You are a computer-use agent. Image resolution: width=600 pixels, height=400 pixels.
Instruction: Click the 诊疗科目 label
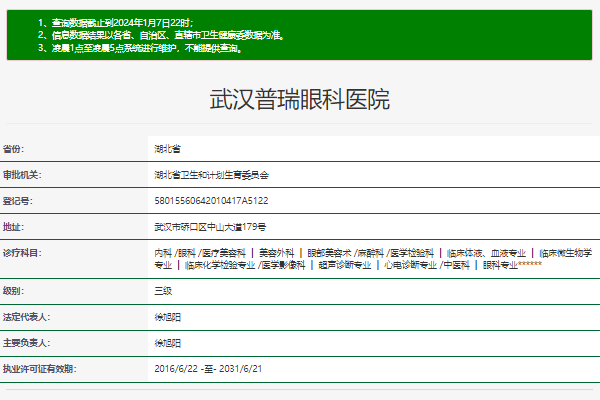[22, 253]
